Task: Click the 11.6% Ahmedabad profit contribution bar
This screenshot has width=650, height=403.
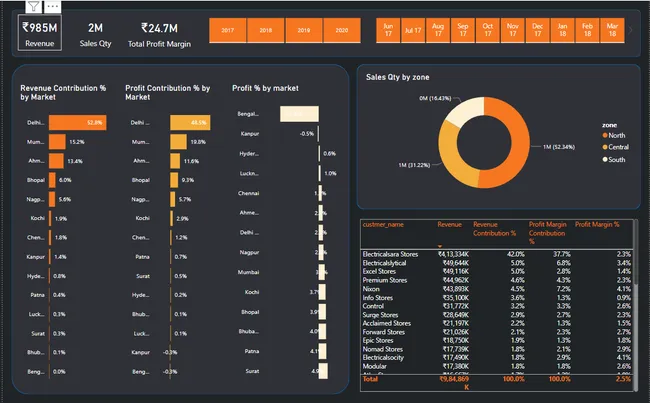Action: (x=175, y=161)
